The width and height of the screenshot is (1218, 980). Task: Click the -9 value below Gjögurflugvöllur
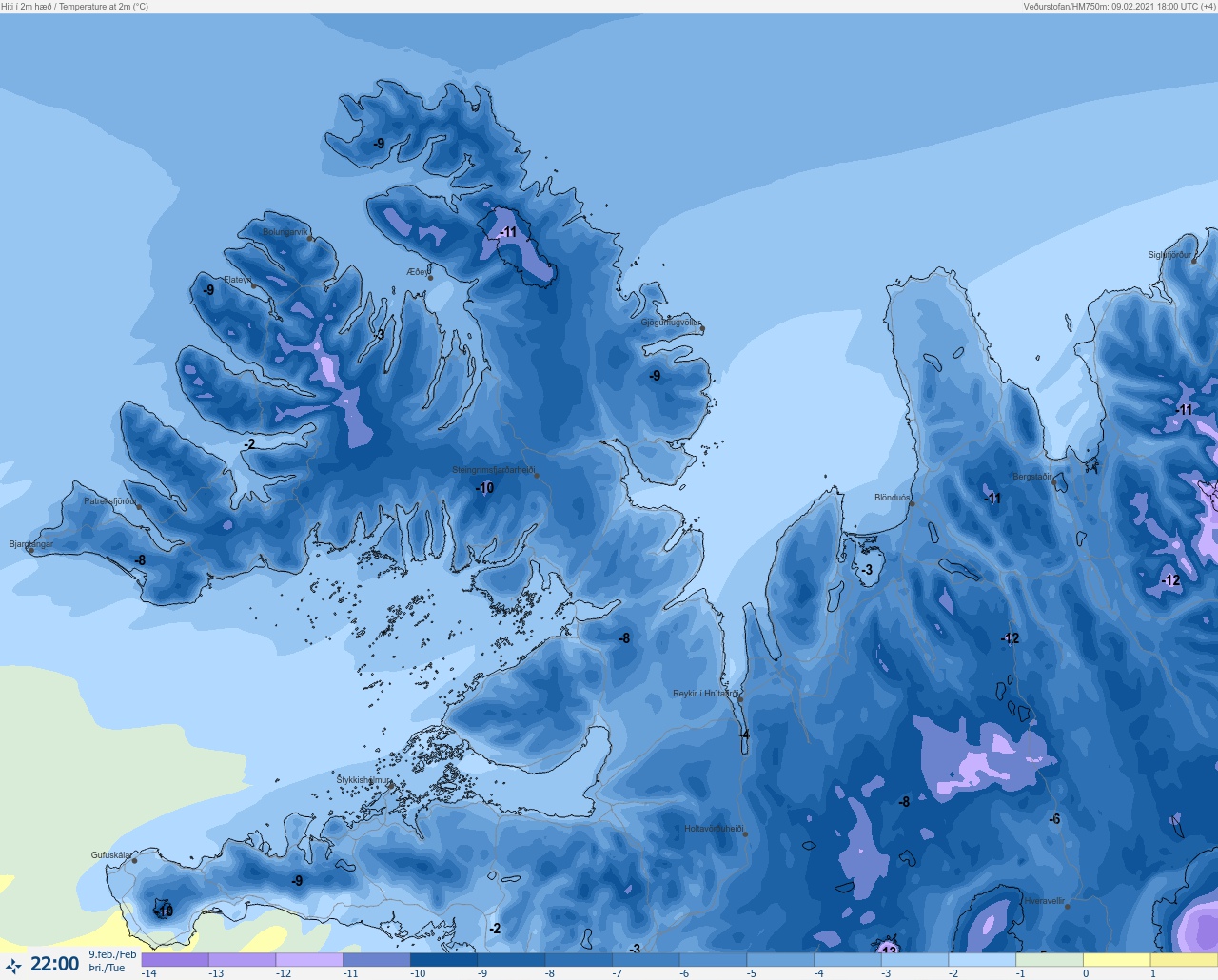click(x=655, y=376)
